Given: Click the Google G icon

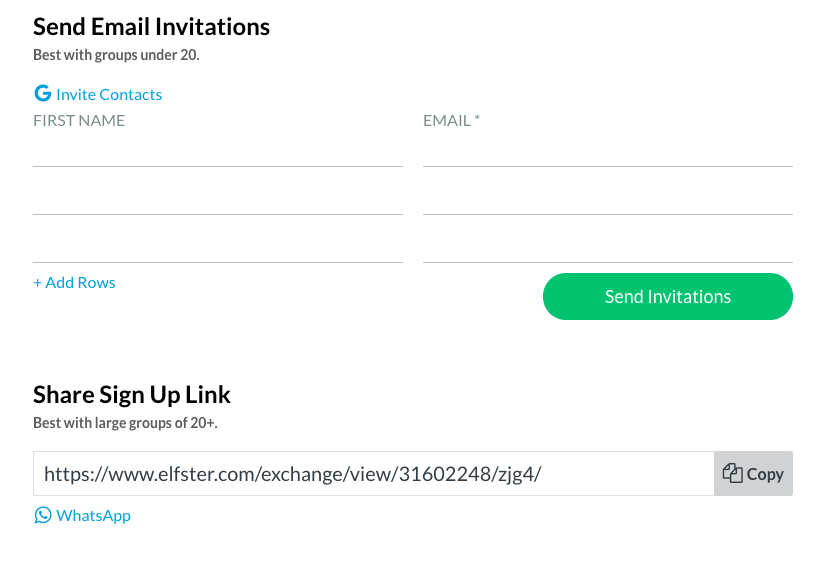Looking at the screenshot, I should (x=42, y=94).
